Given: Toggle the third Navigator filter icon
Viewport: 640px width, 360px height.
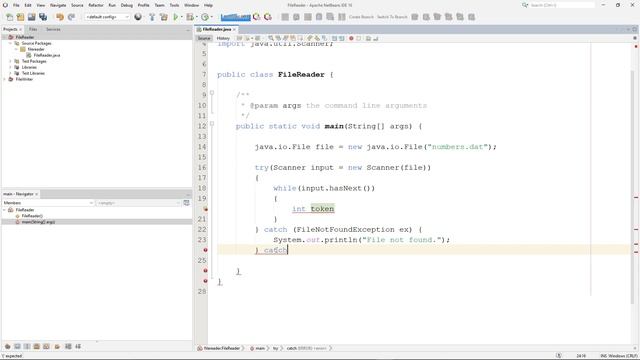Looking at the screenshot, I should tap(27, 347).
